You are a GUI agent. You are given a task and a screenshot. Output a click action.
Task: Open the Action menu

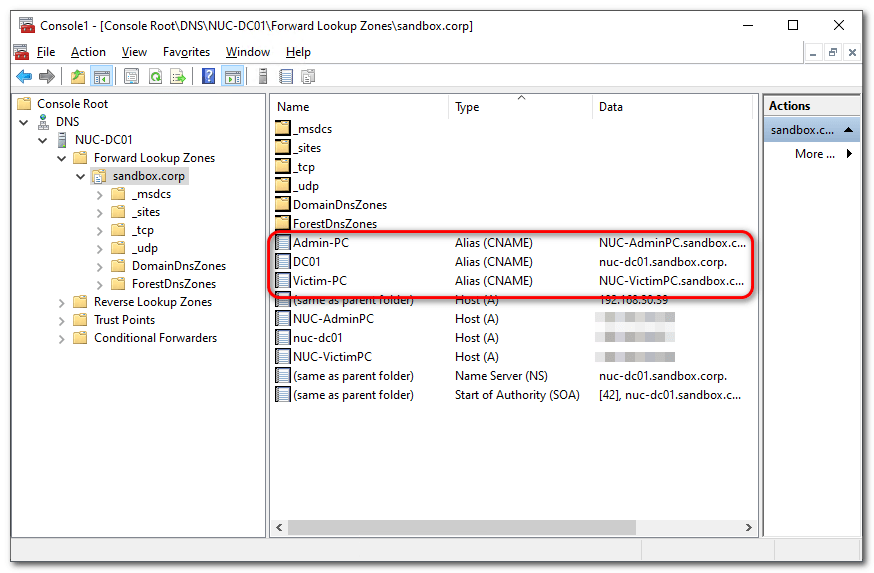[88, 52]
